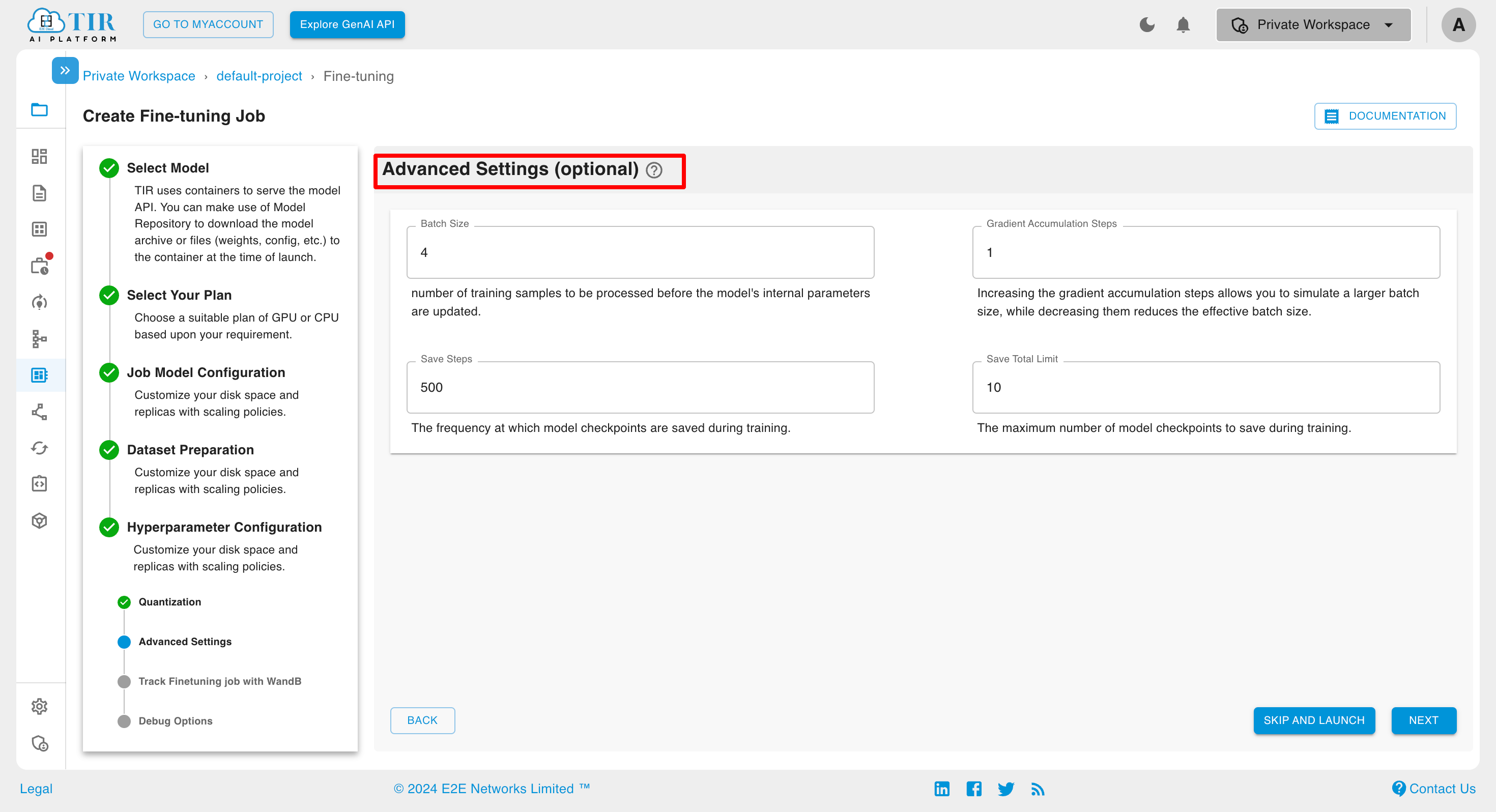Select the Quantization sub-step

click(169, 602)
